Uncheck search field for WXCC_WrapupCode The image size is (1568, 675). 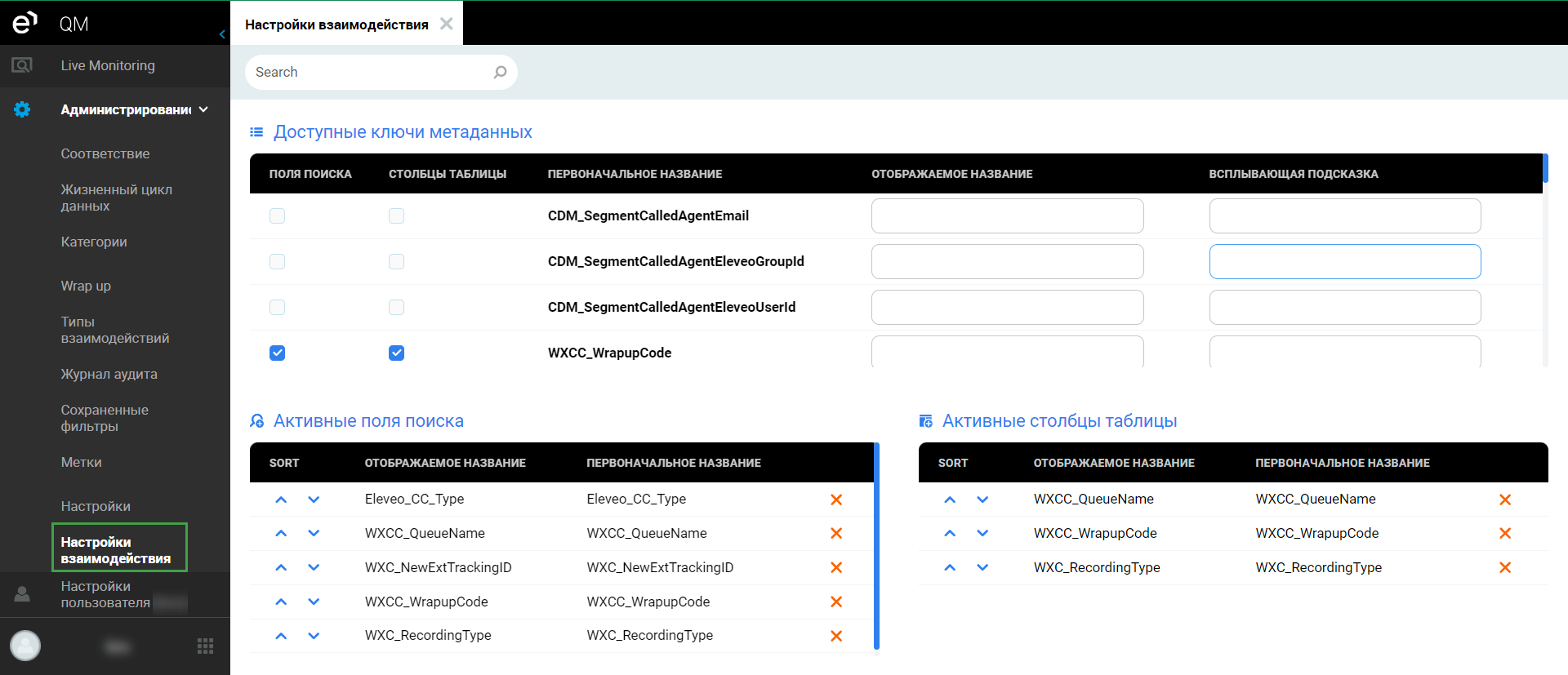278,353
